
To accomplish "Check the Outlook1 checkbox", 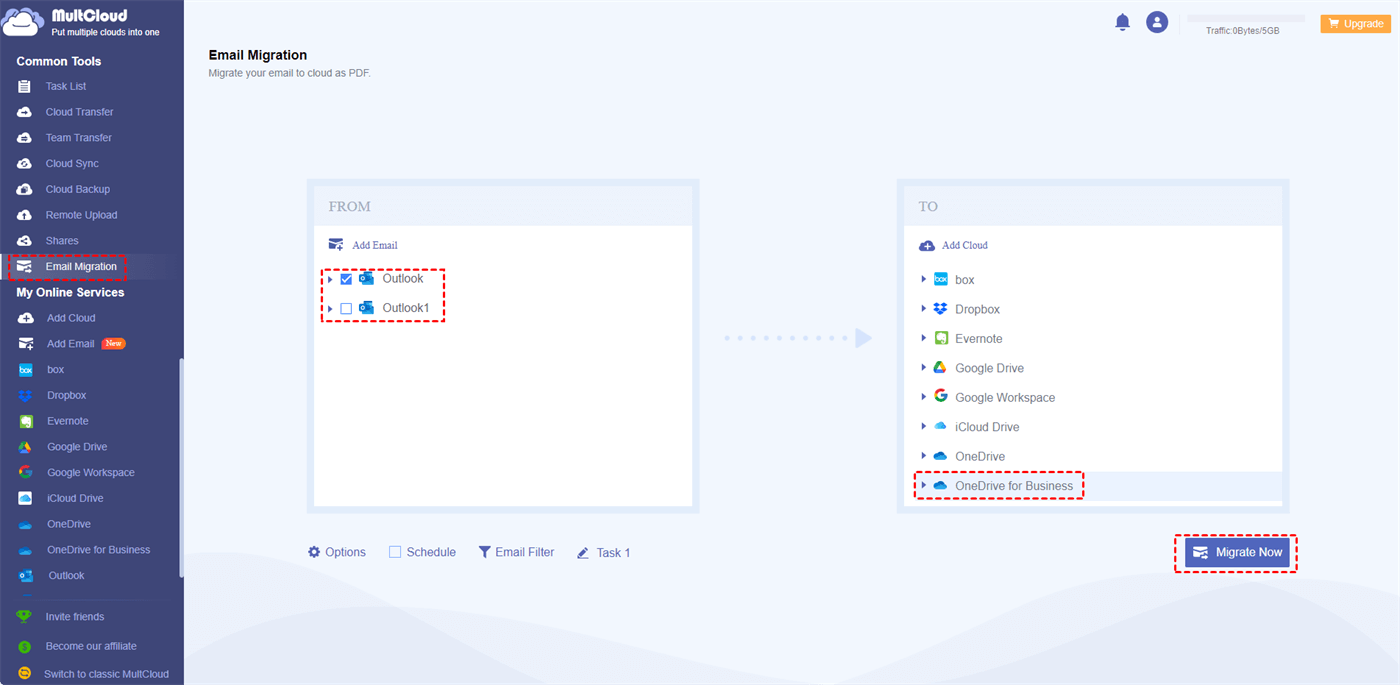I will pos(346,309).
